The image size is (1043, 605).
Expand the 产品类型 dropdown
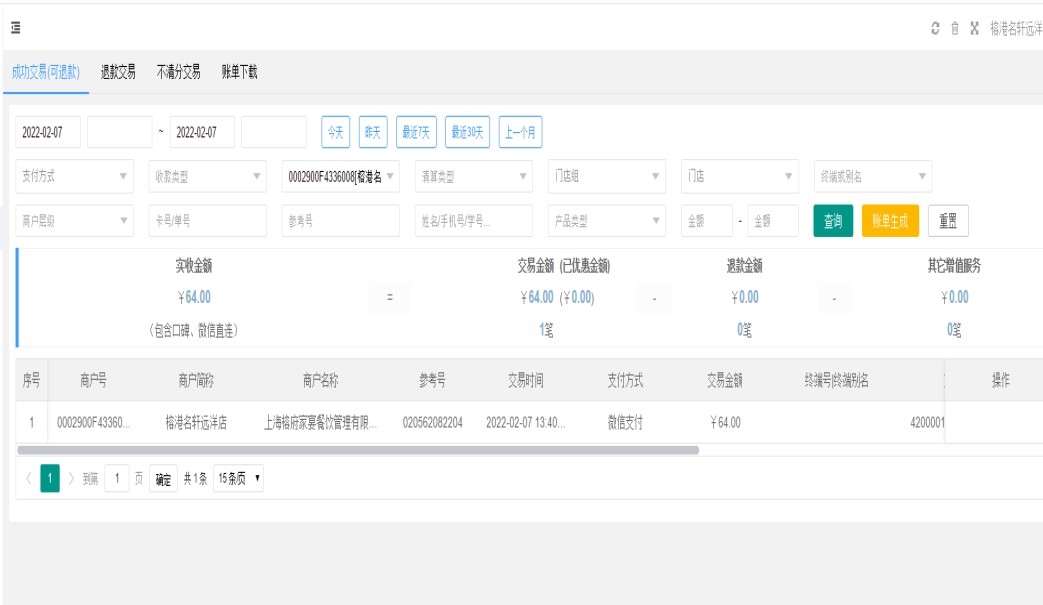click(607, 221)
